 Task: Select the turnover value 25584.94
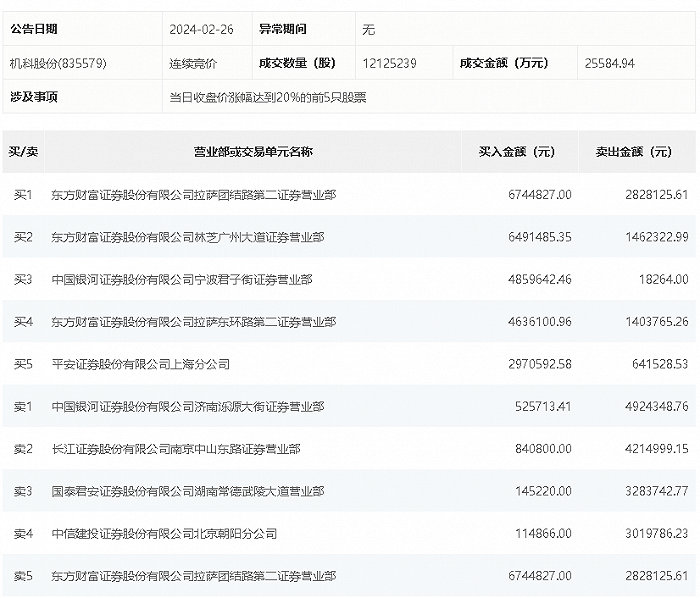pos(609,63)
